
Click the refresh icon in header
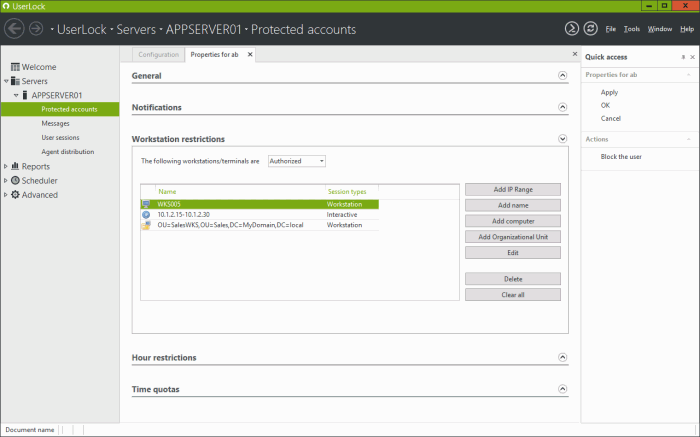tap(590, 29)
